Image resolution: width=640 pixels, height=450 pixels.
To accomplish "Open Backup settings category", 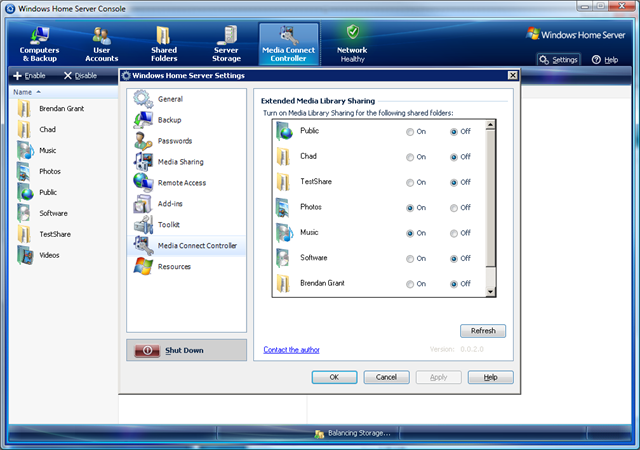I will click(186, 120).
